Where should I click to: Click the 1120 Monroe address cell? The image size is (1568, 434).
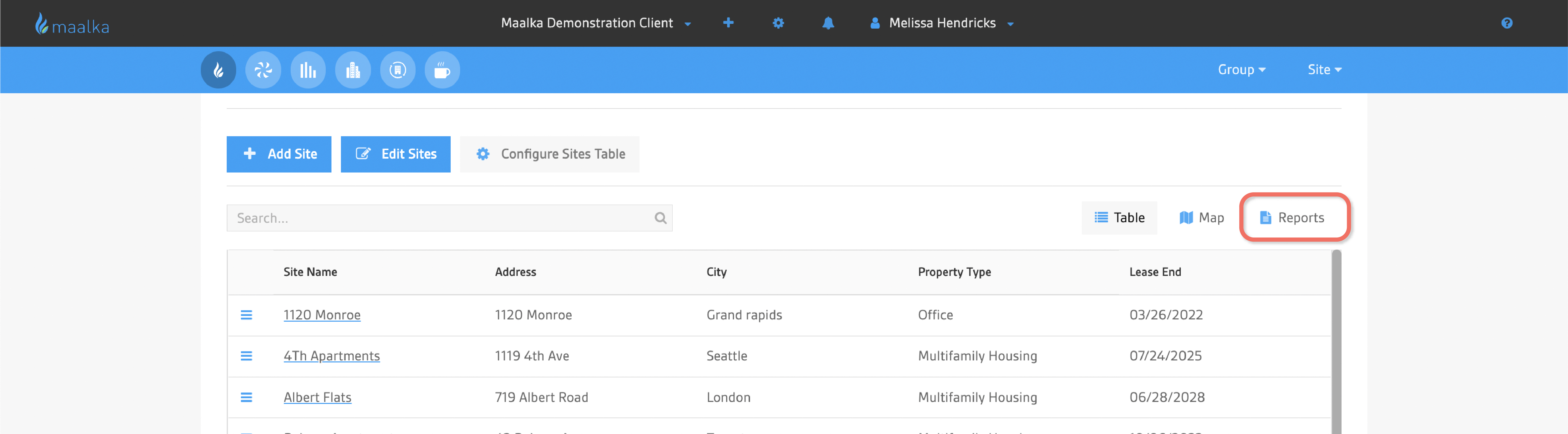pyautogui.click(x=533, y=315)
